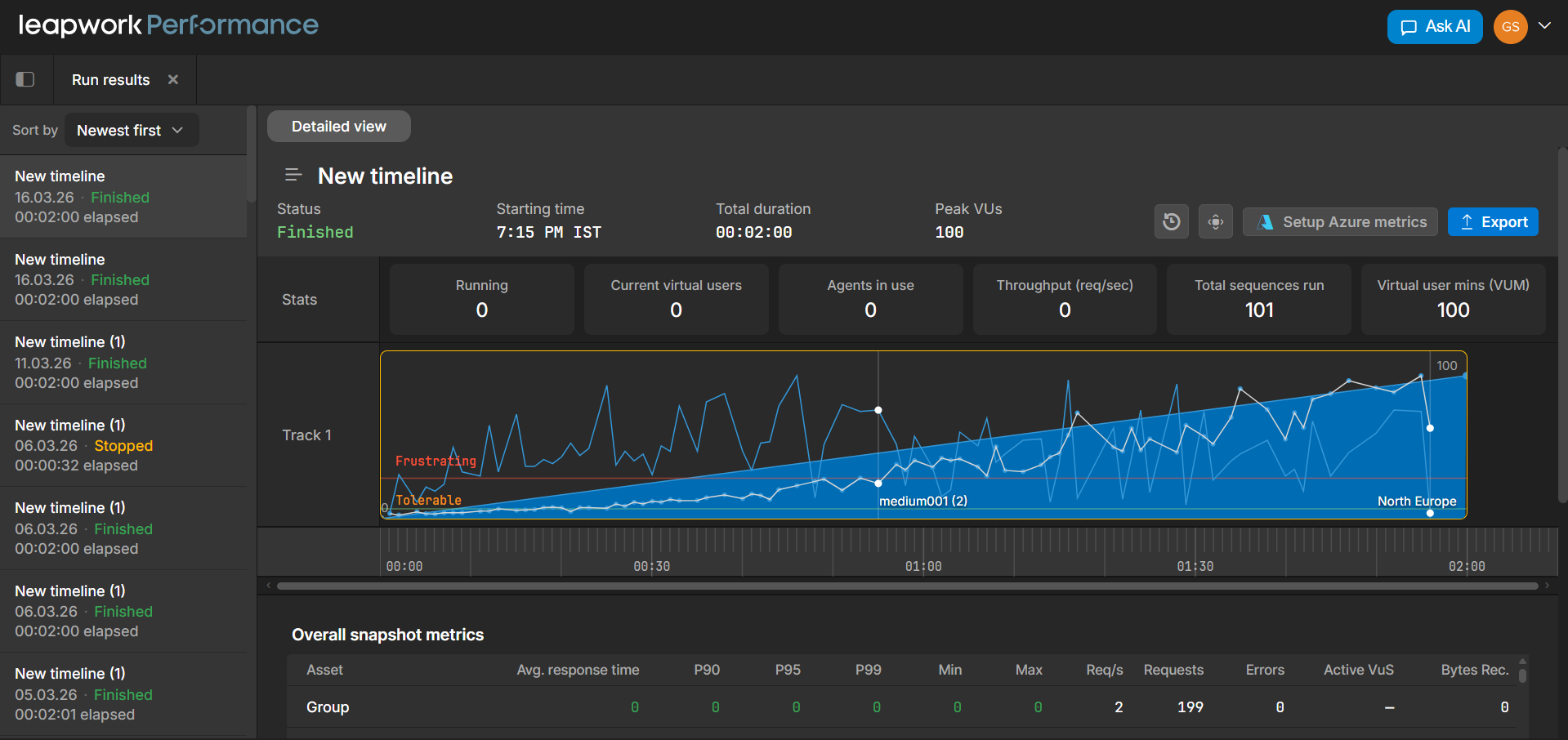
Task: Click the GS user avatar
Action: tap(1510, 27)
